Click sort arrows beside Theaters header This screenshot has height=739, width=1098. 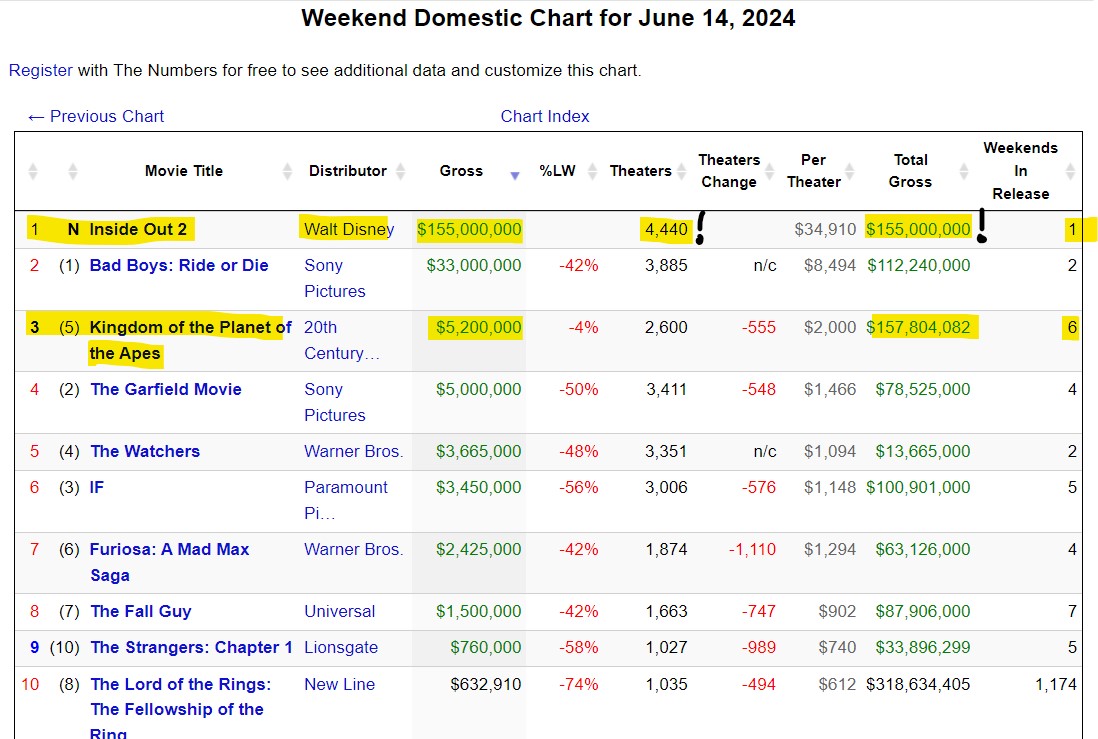pyautogui.click(x=681, y=171)
